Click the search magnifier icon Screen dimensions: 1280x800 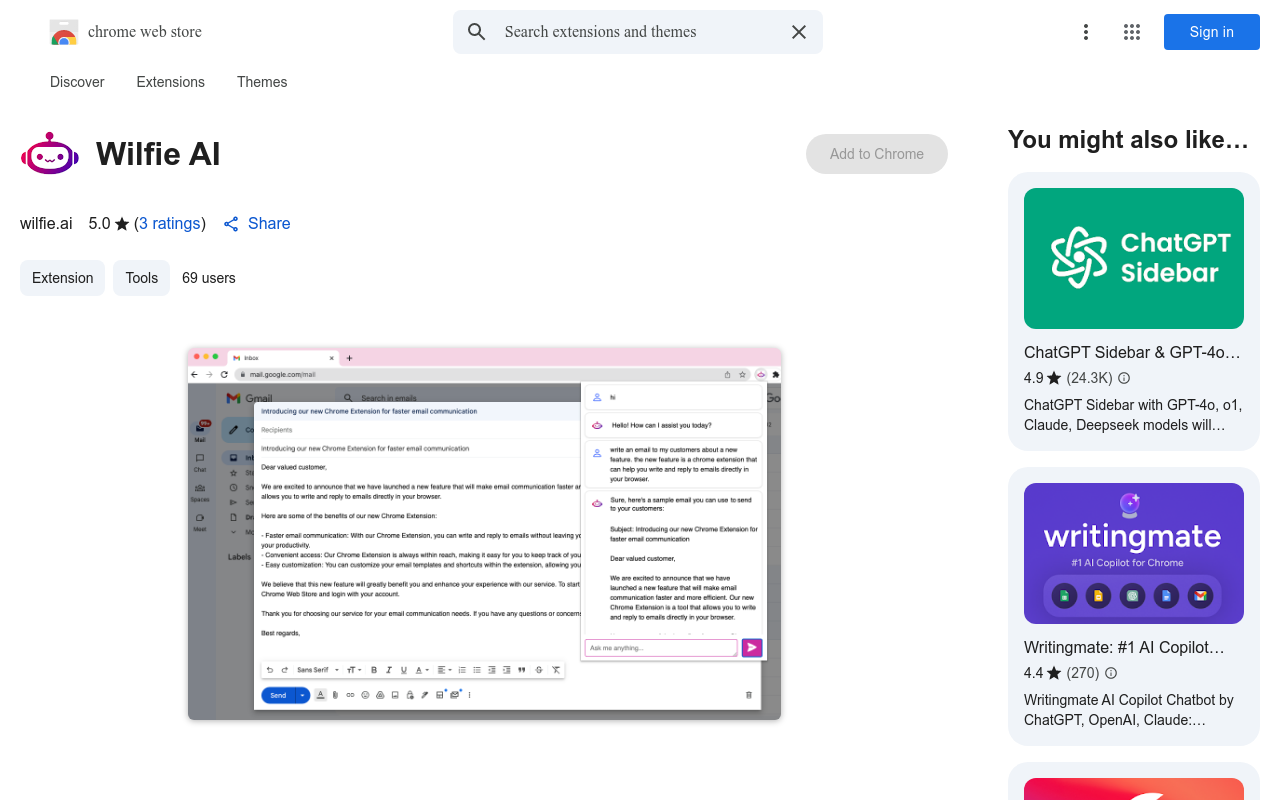click(x=477, y=32)
